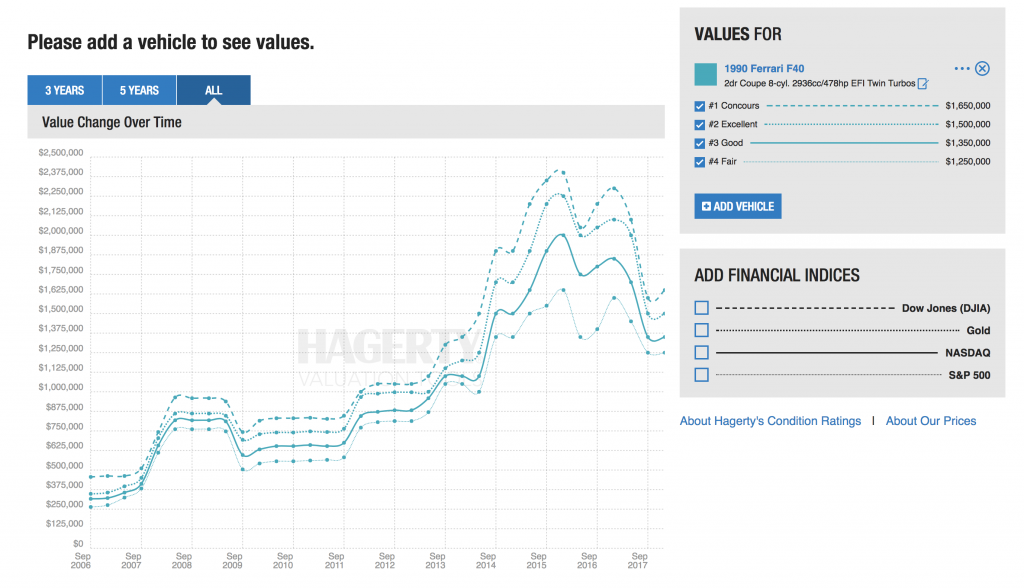Click the $2,500,000 y-axis label
The height and width of the screenshot is (588, 1024).
pos(61,153)
